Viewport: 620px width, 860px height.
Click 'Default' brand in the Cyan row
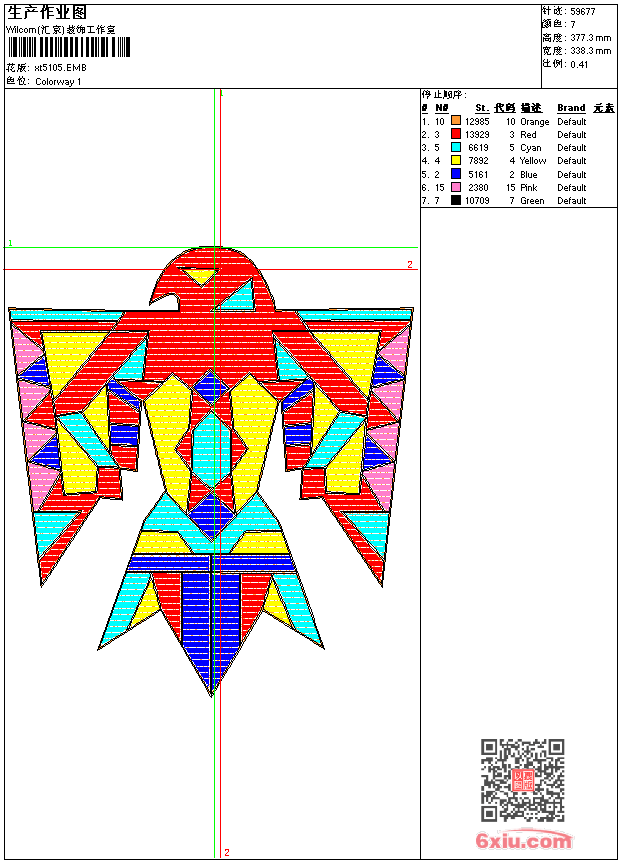572,148
